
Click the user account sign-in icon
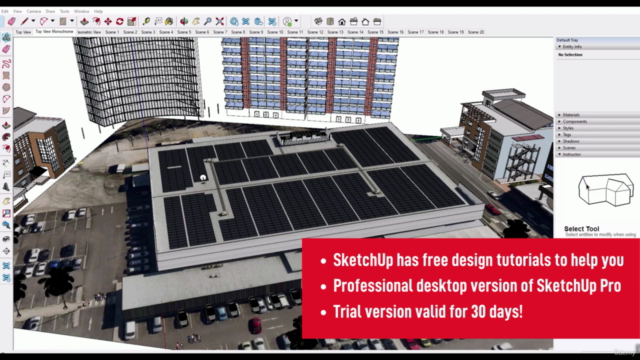(x=287, y=21)
